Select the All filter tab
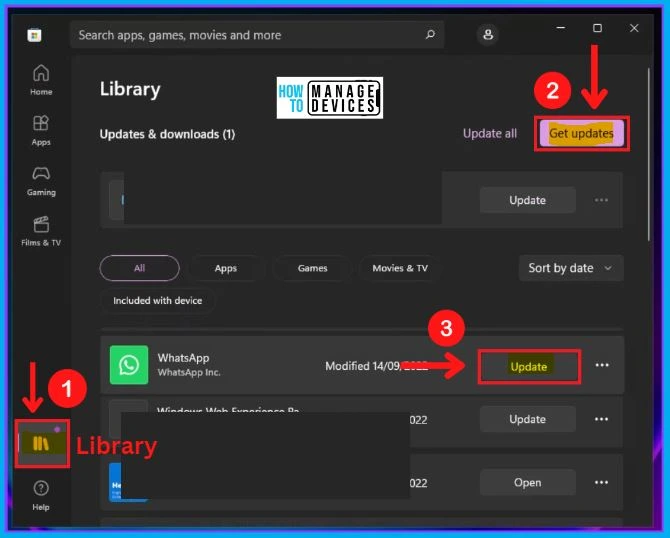670x538 pixels. (139, 268)
